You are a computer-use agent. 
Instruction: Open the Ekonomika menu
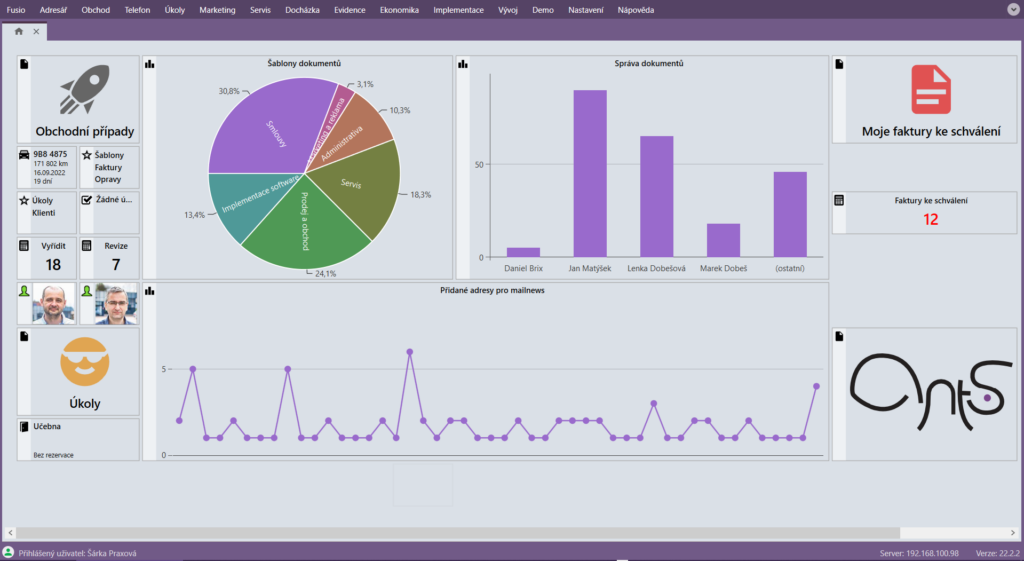400,9
